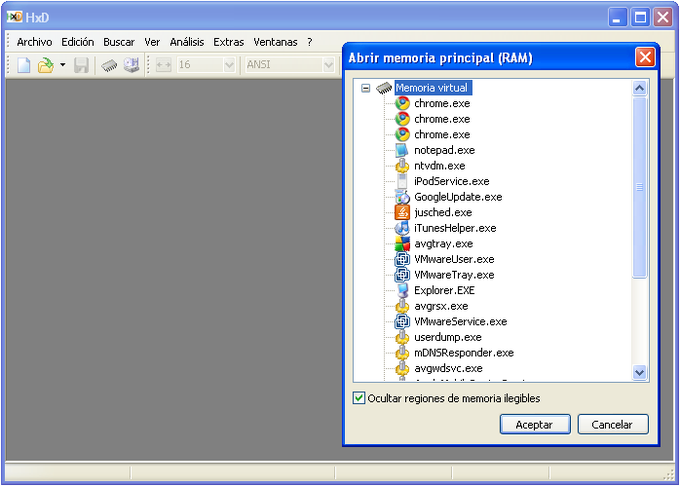Select the jusched.exe process name

click(x=443, y=213)
